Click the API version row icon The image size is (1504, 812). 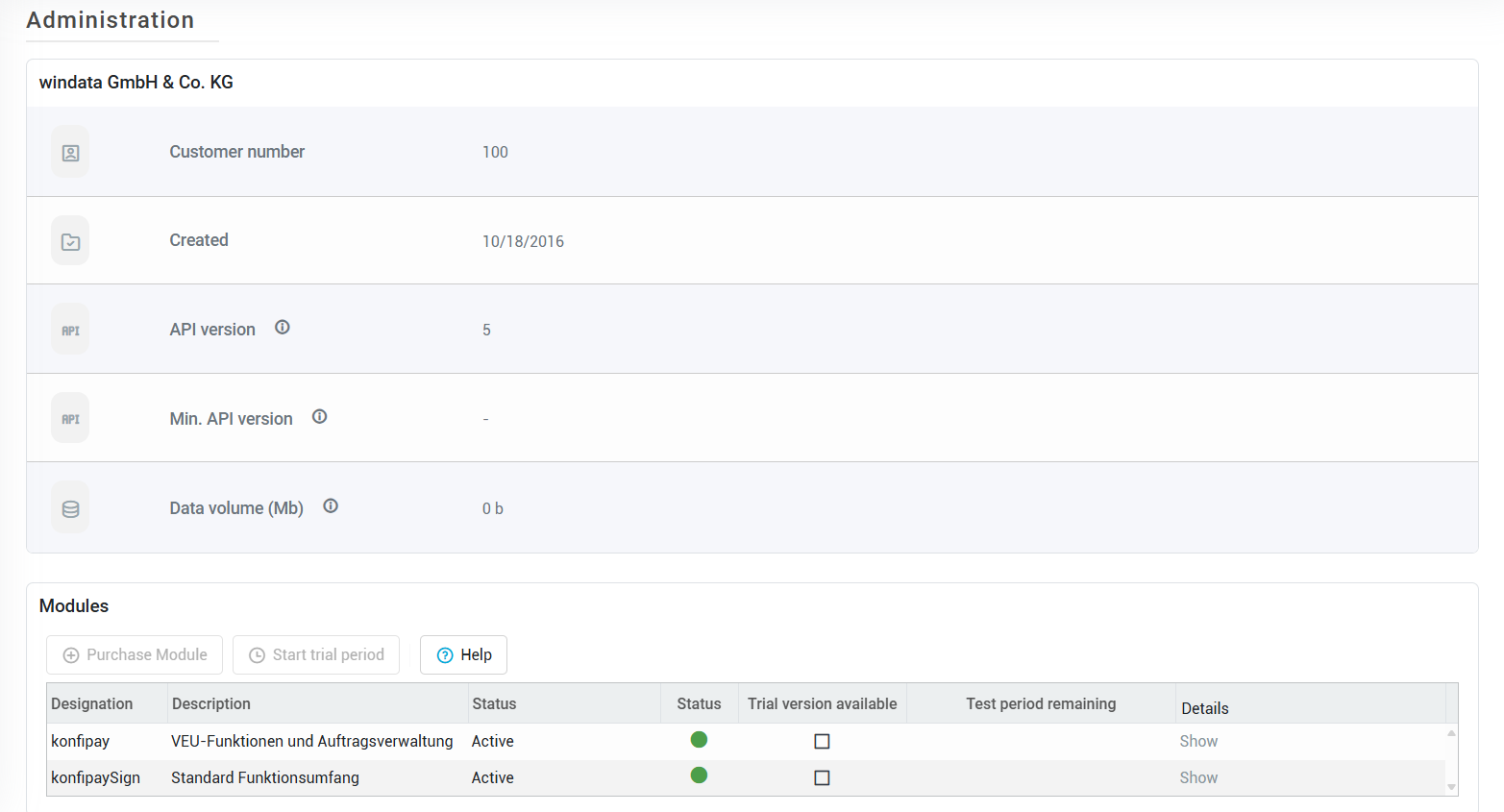[70, 330]
